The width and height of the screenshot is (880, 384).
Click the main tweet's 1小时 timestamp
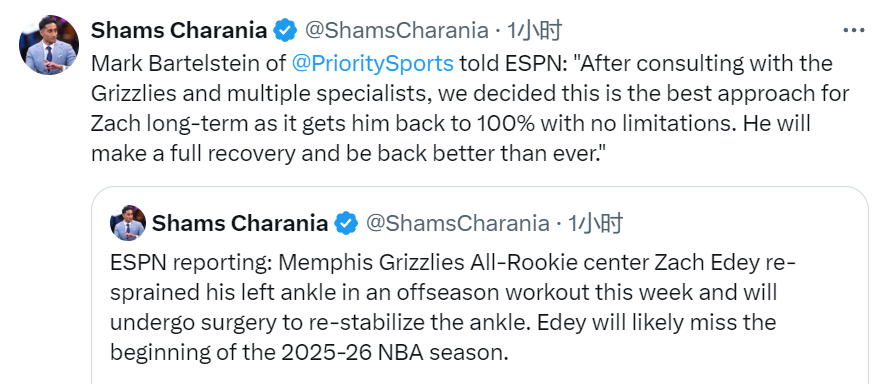[x=534, y=30]
